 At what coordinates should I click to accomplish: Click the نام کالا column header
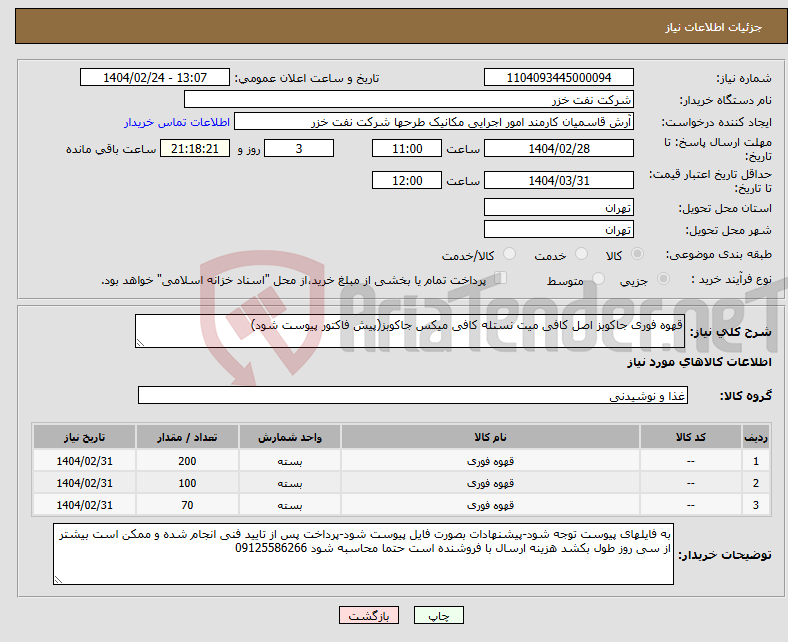pos(490,437)
